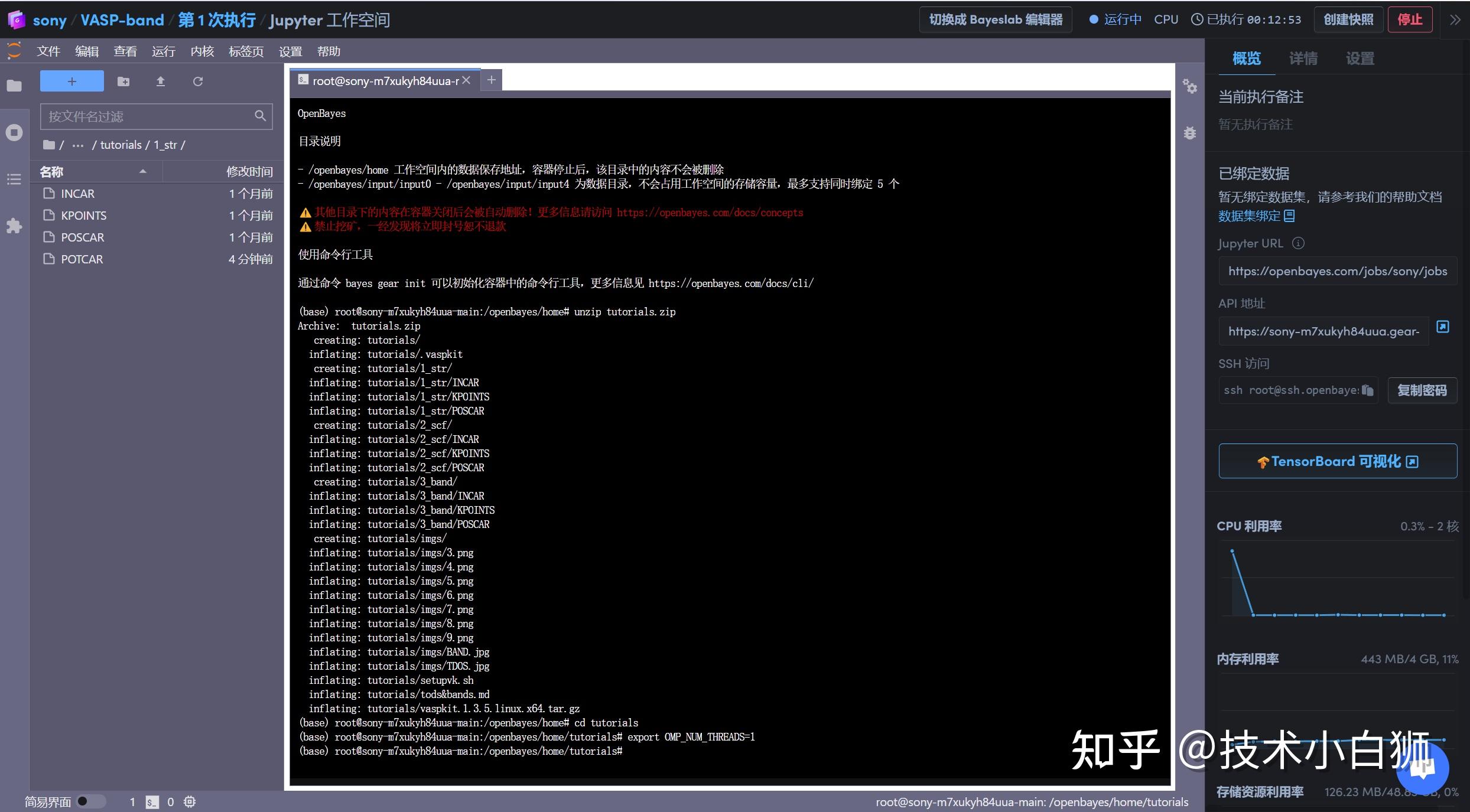Screen dimensions: 1470x812
Task: Open the extension manager puzzle icon
Action: 14,226
